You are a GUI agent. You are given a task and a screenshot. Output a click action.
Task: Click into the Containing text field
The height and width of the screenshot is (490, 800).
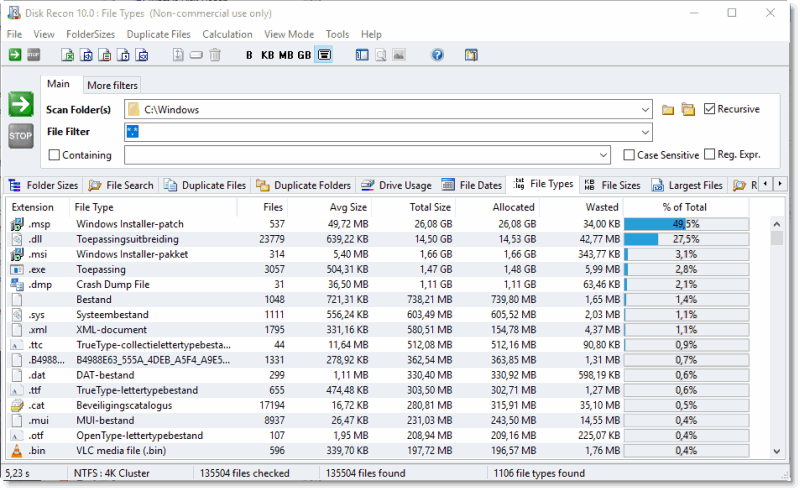click(x=361, y=155)
